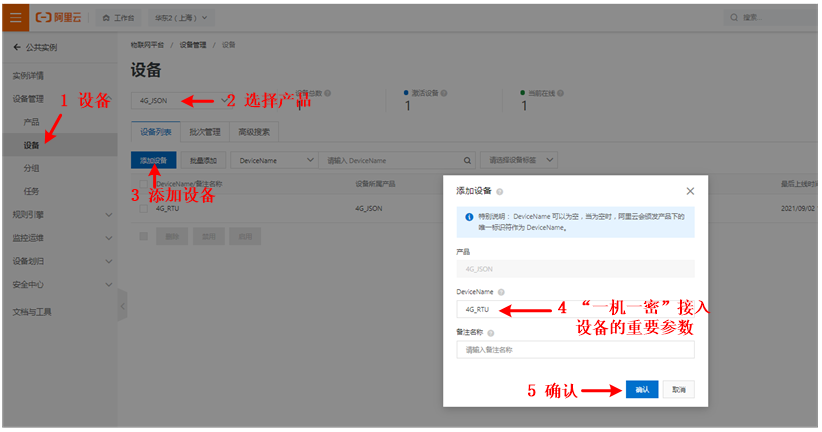Screen dimensions: 822x432
Task: Switch to the 批次管理 tab
Action: [205, 132]
